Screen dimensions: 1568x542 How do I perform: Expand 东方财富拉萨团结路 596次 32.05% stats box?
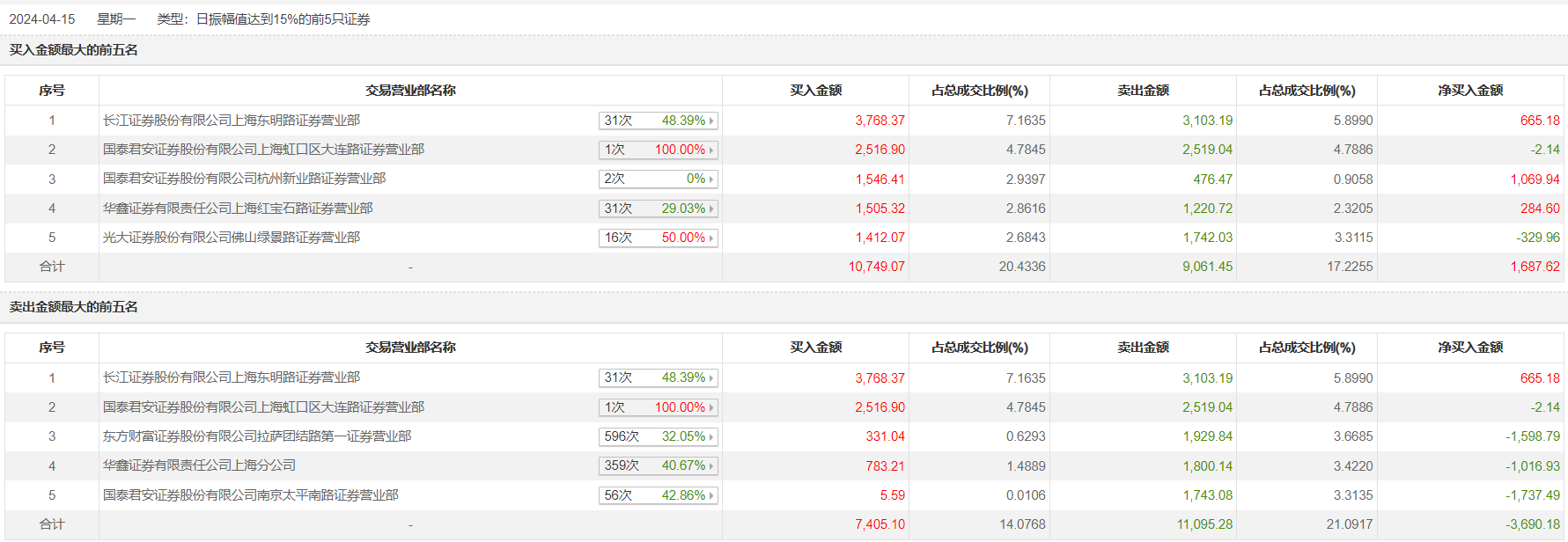658,436
